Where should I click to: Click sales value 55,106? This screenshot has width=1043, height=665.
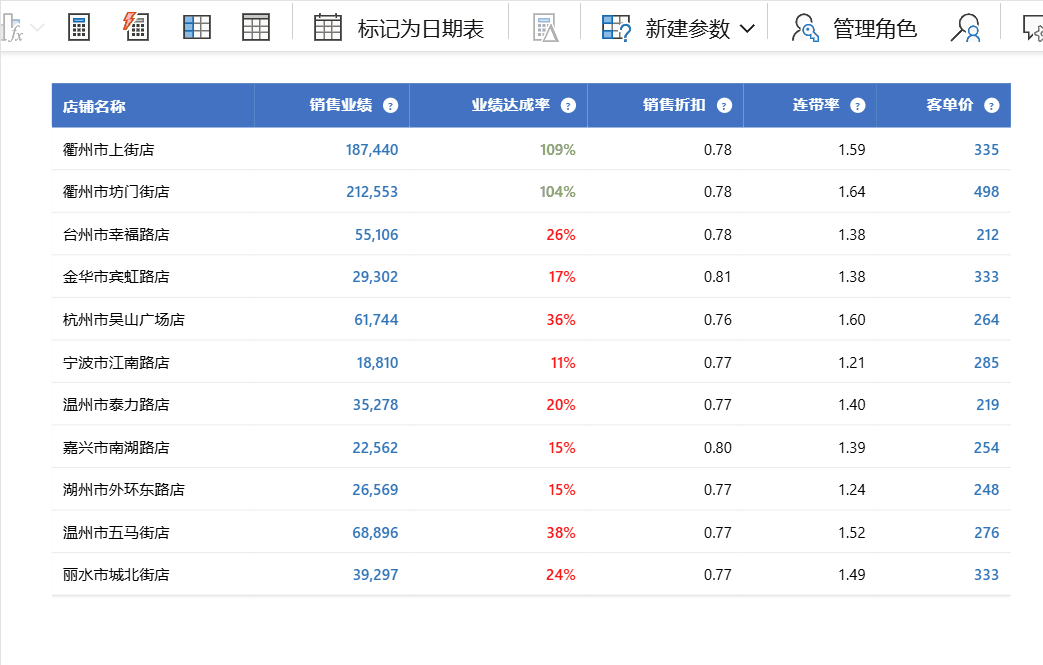(x=376, y=235)
